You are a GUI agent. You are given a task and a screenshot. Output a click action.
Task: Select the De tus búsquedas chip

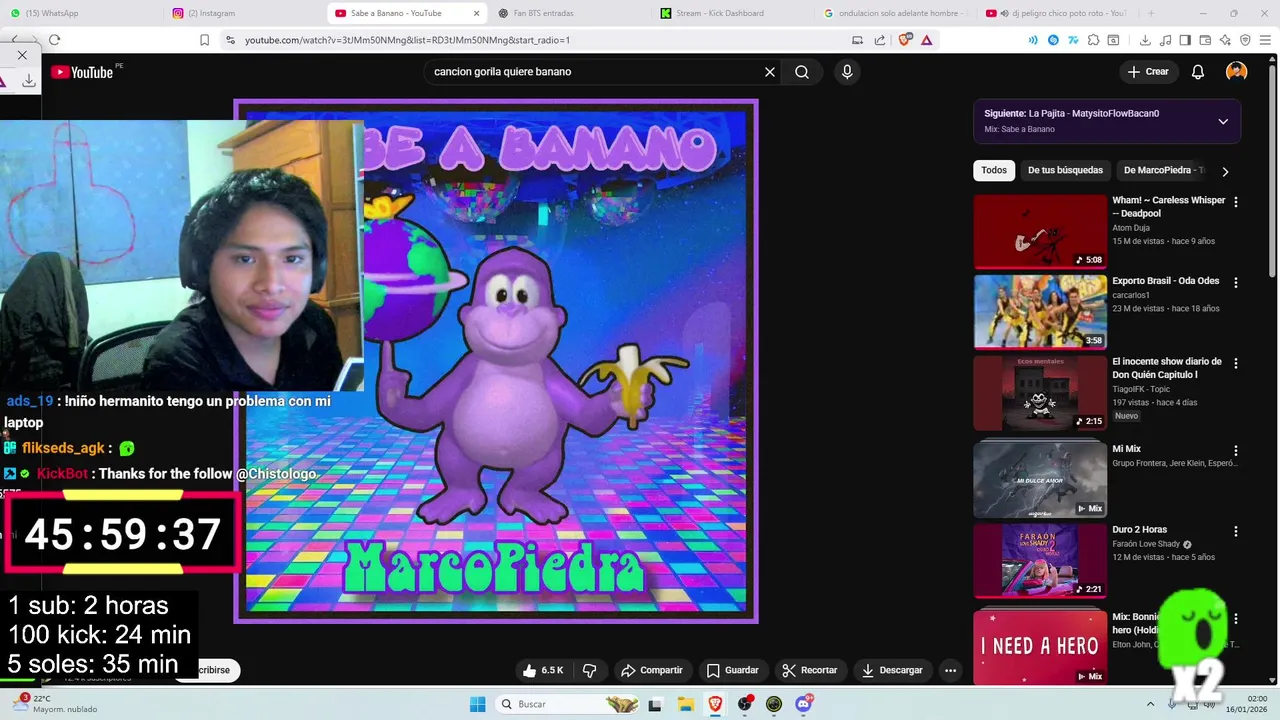(1065, 170)
